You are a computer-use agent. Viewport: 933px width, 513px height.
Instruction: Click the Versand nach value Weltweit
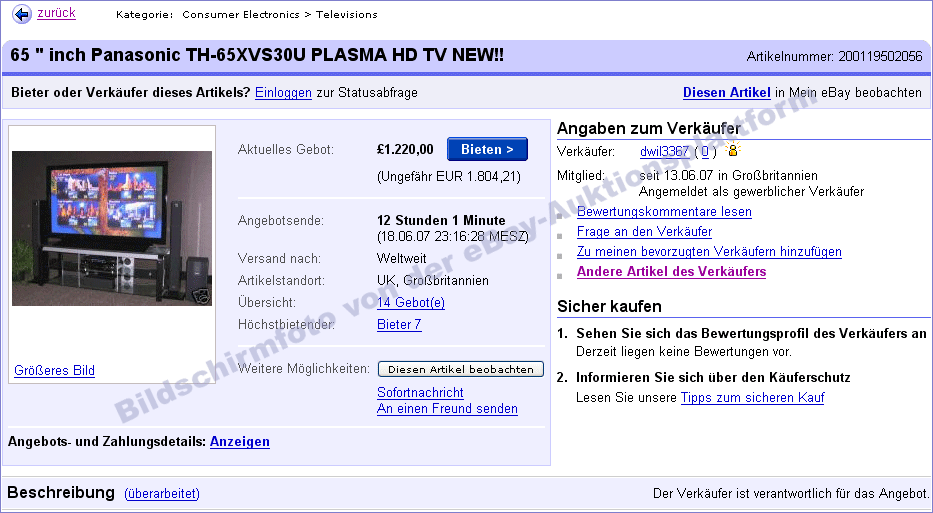click(402, 259)
